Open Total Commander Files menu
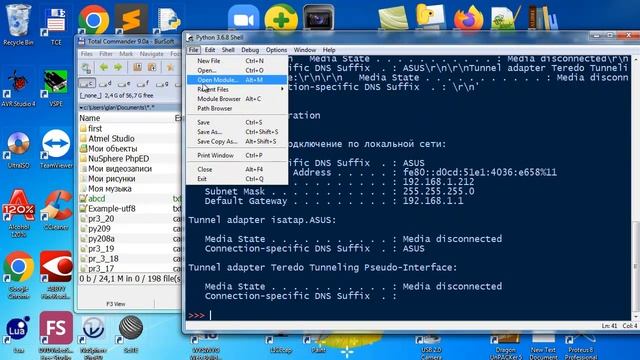Screen dimensions: 640x360 click(87, 54)
